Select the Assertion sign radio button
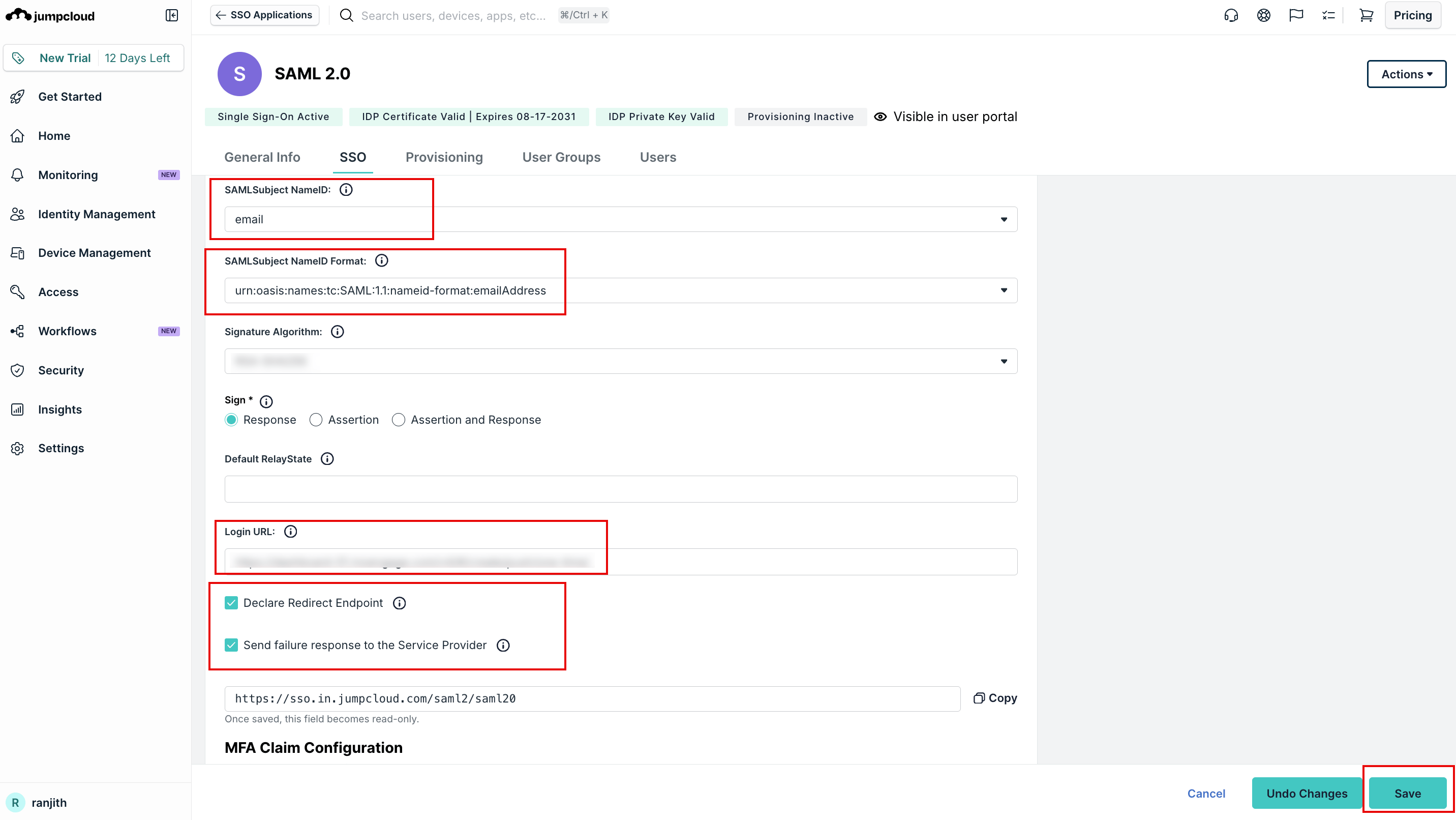 click(316, 420)
